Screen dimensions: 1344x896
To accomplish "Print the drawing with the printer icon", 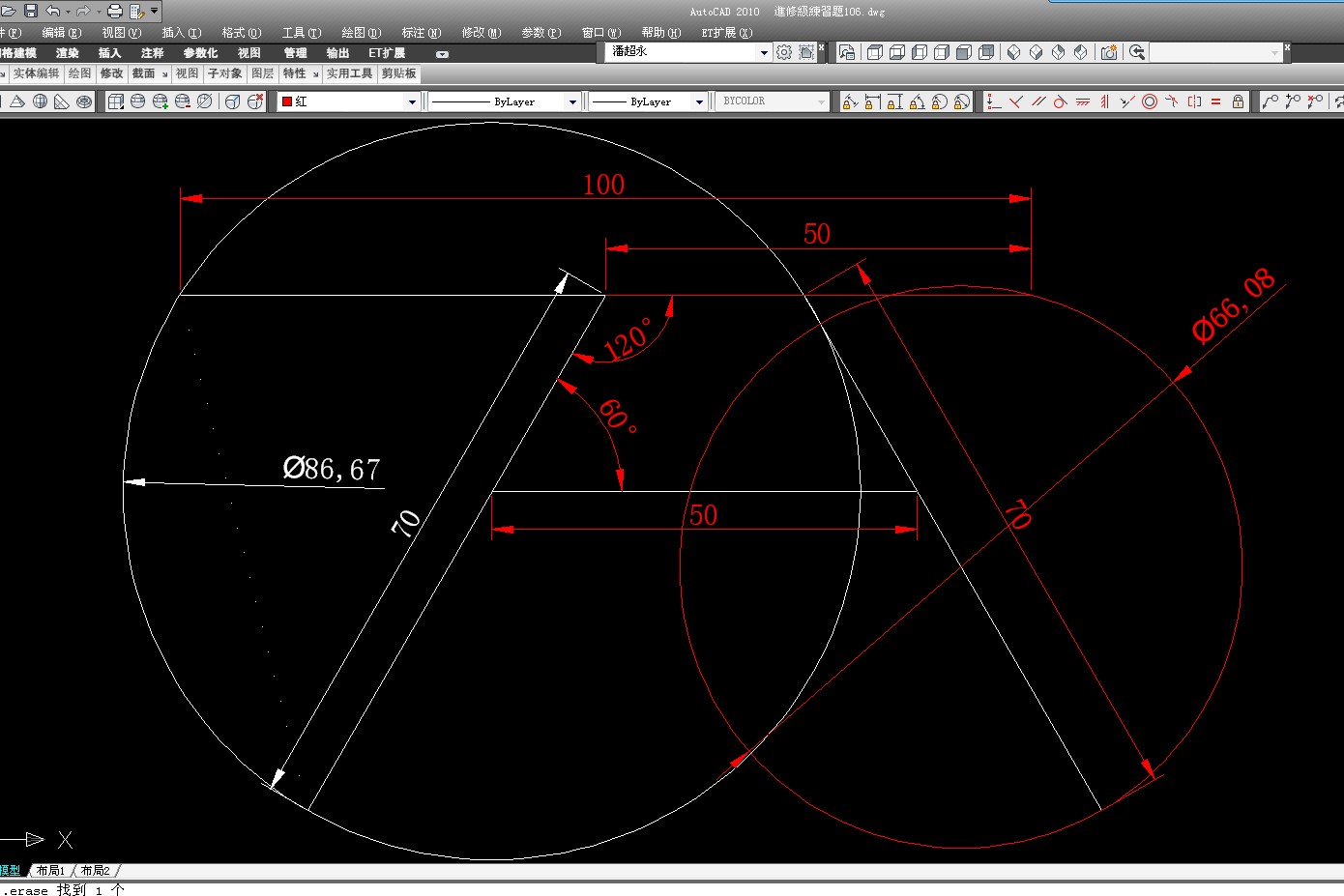I will click(x=115, y=12).
